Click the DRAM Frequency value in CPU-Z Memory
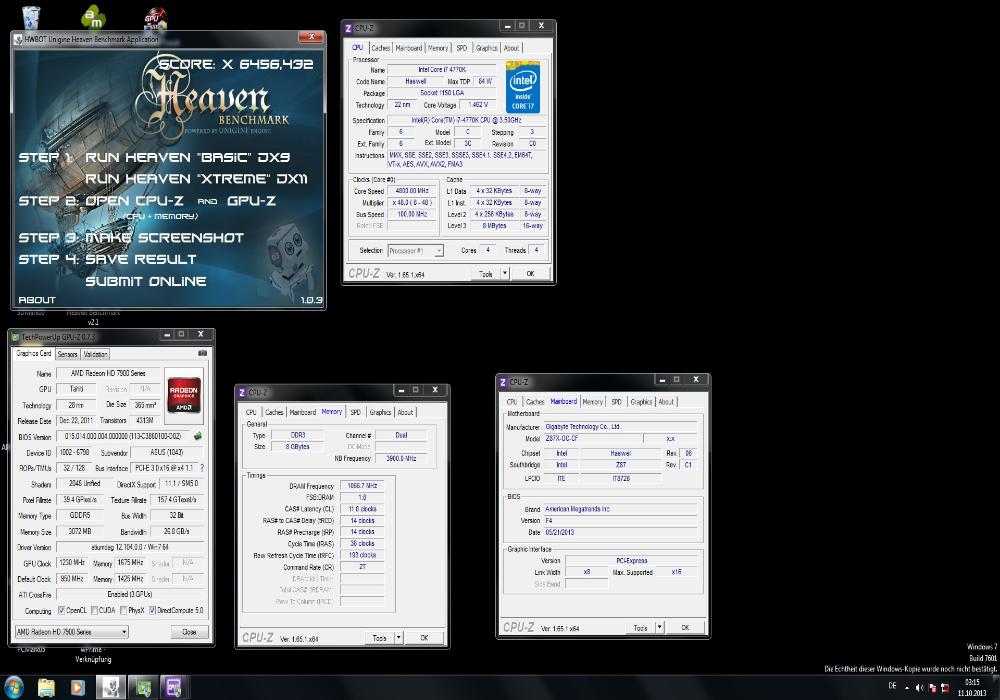1000x700 pixels. [x=362, y=486]
